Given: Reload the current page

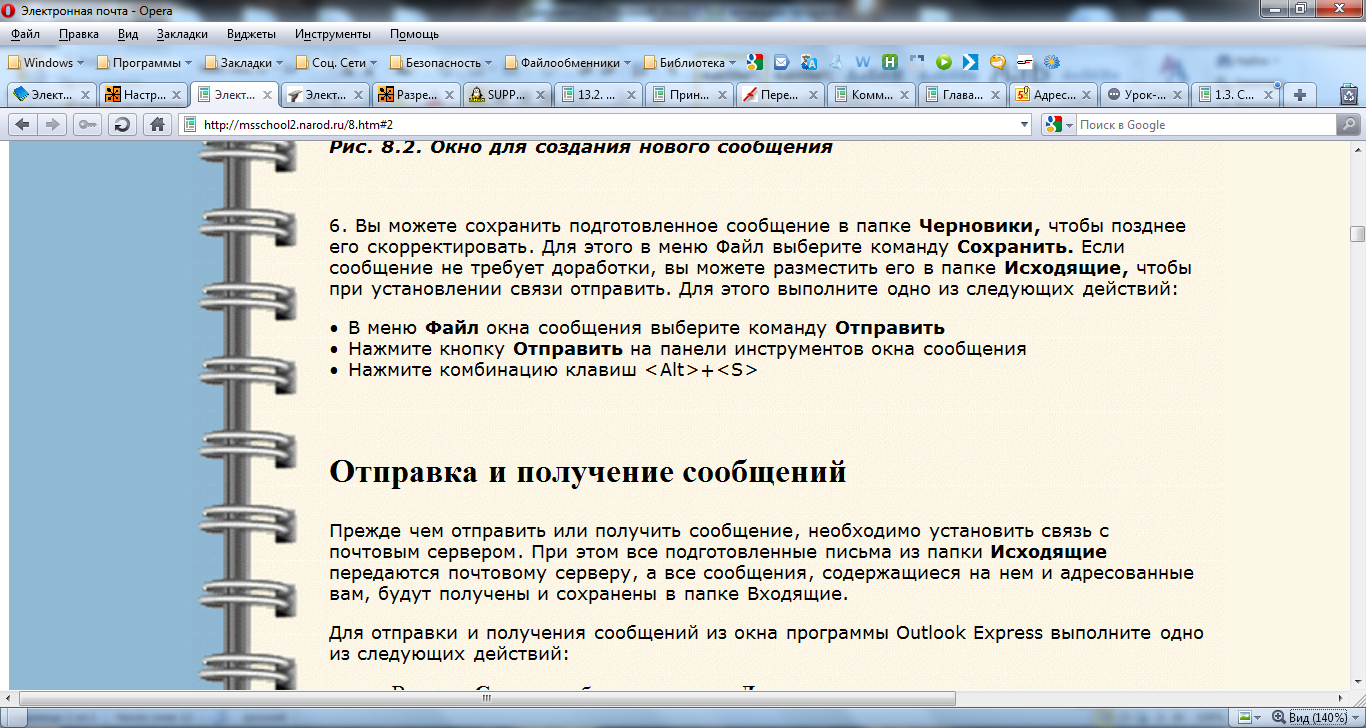Looking at the screenshot, I should [x=122, y=124].
